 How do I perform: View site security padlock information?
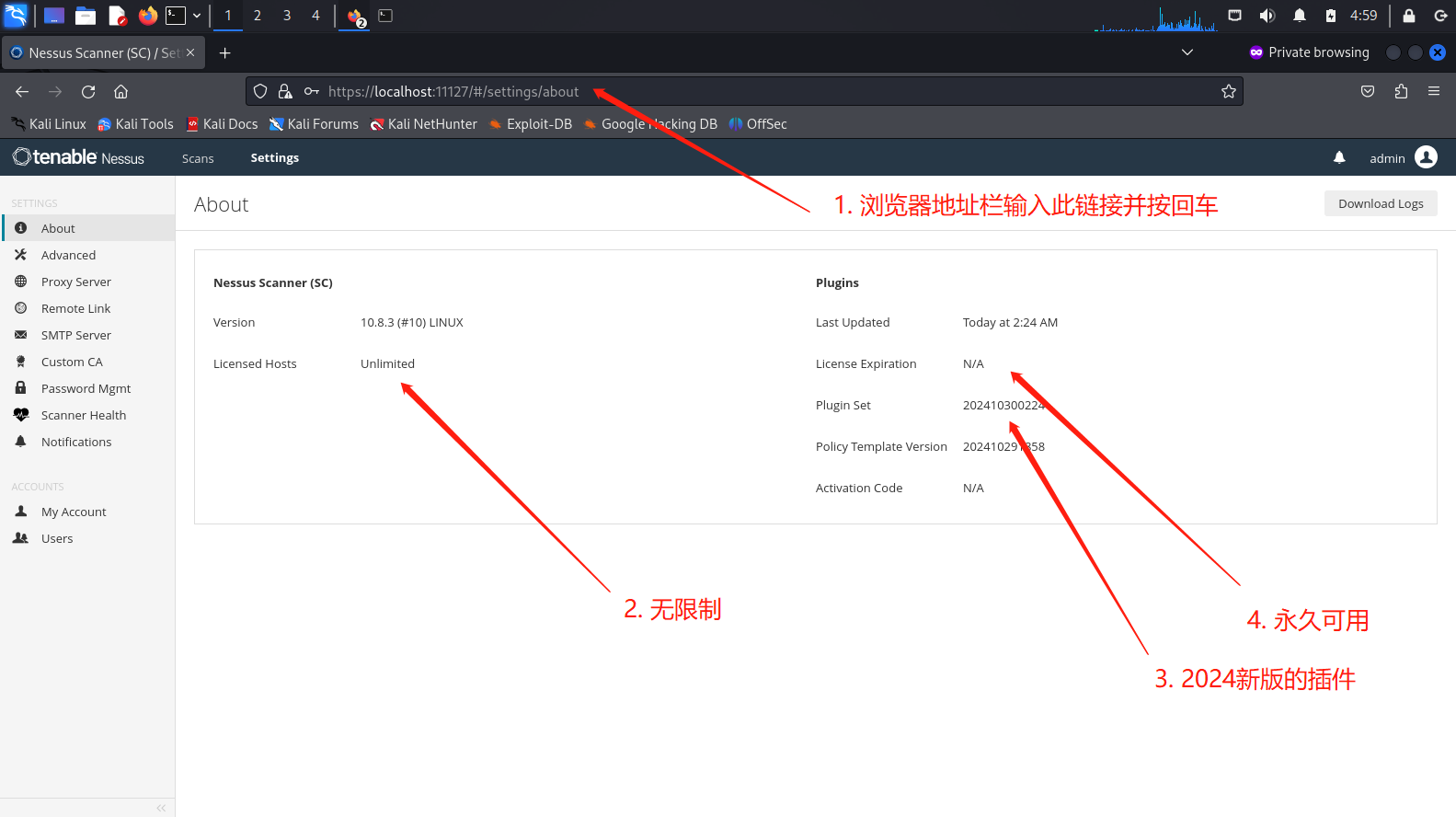[x=285, y=91]
